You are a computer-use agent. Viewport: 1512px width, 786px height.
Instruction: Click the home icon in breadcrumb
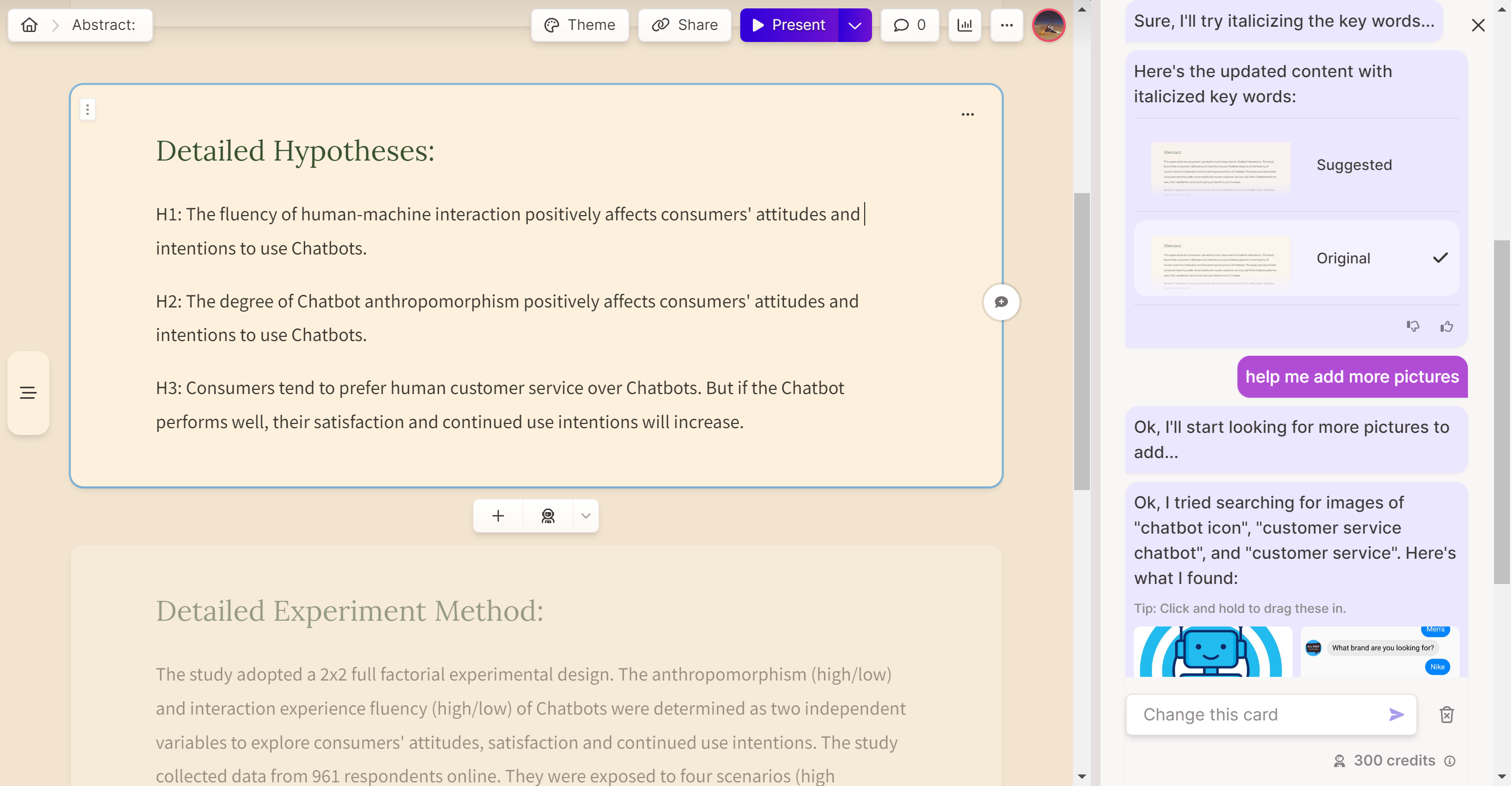tap(29, 25)
